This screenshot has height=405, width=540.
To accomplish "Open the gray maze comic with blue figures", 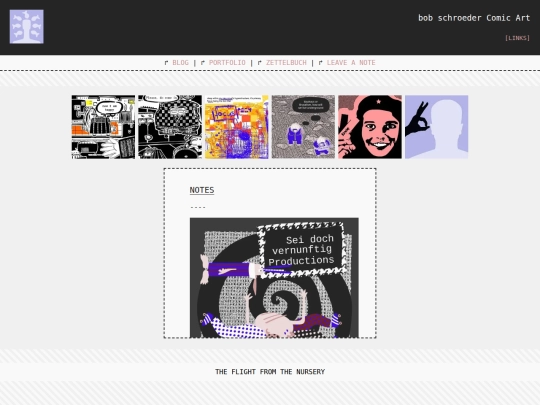I will pyautogui.click(x=303, y=127).
